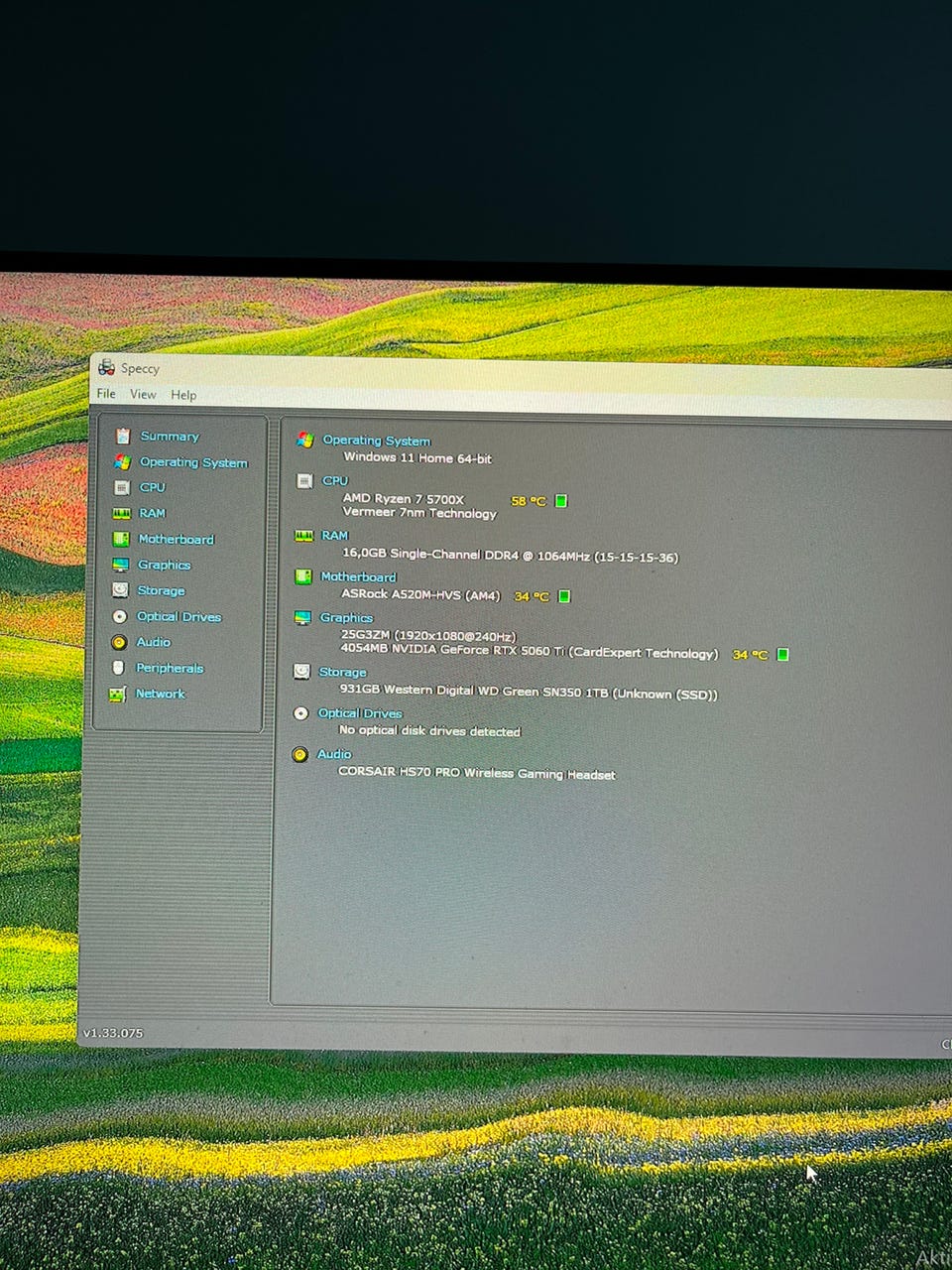Viewport: 952px width, 1270px height.
Task: Click the Optical Drives heading link in summary
Action: coord(360,713)
